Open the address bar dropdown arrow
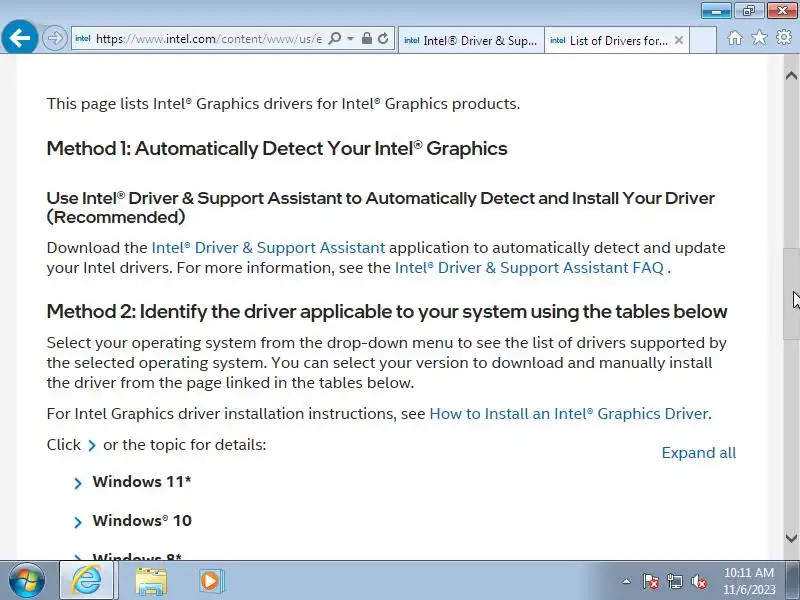Viewport: 800px width, 600px height. (351, 39)
